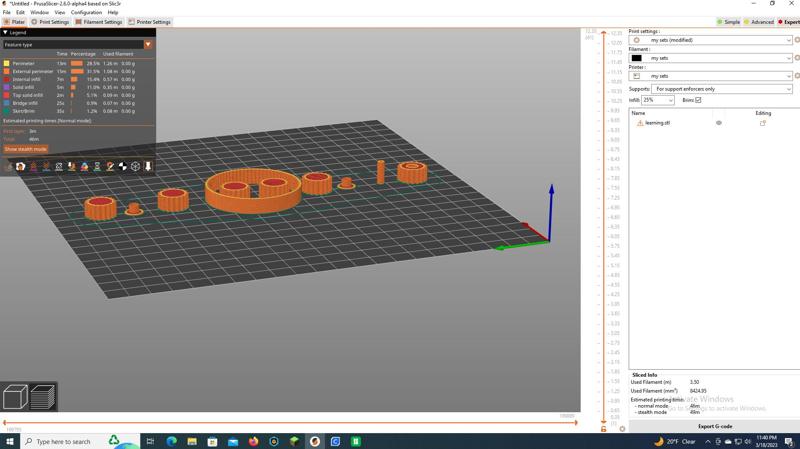
Task: Toggle Color changes visibility icon
Action: [84, 166]
